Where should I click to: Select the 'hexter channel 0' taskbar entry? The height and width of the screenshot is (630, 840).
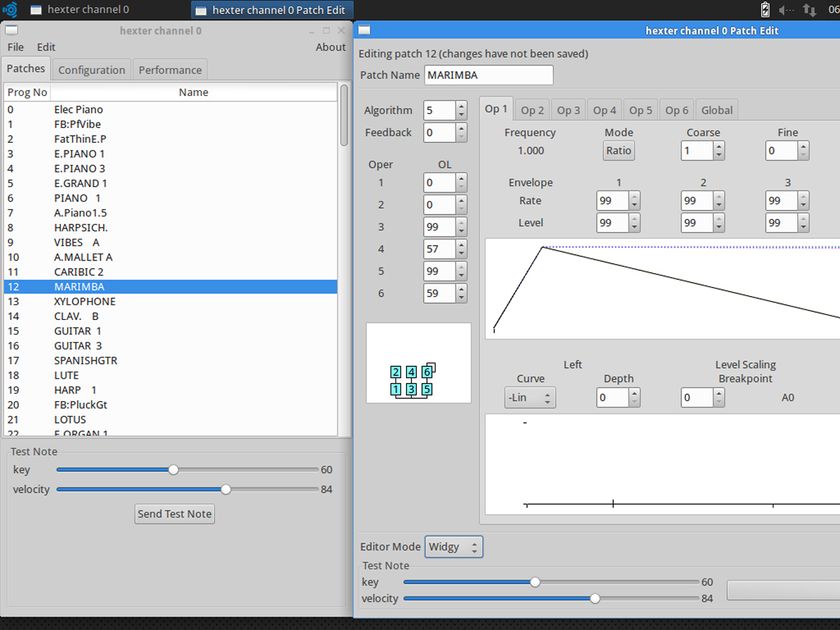click(x=90, y=9)
